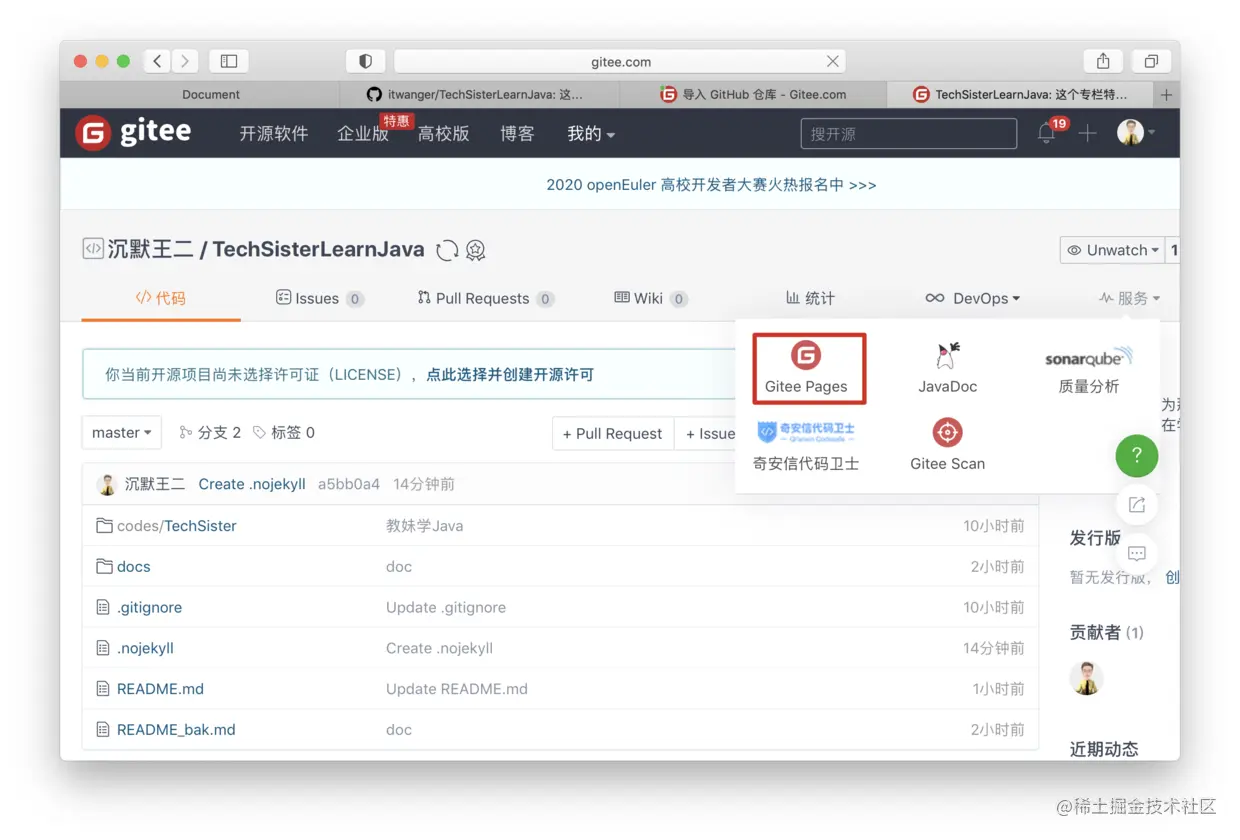Expand the 服务 dropdown
The width and height of the screenshot is (1240, 840).
[x=1129, y=298]
